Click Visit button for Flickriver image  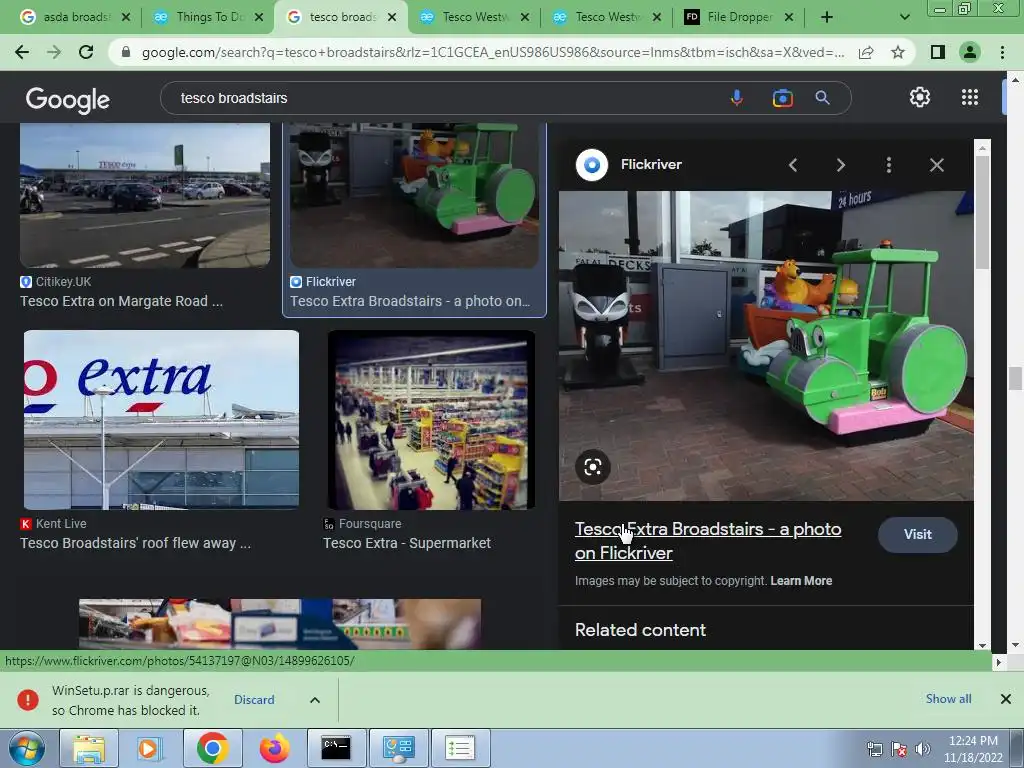pos(918,534)
